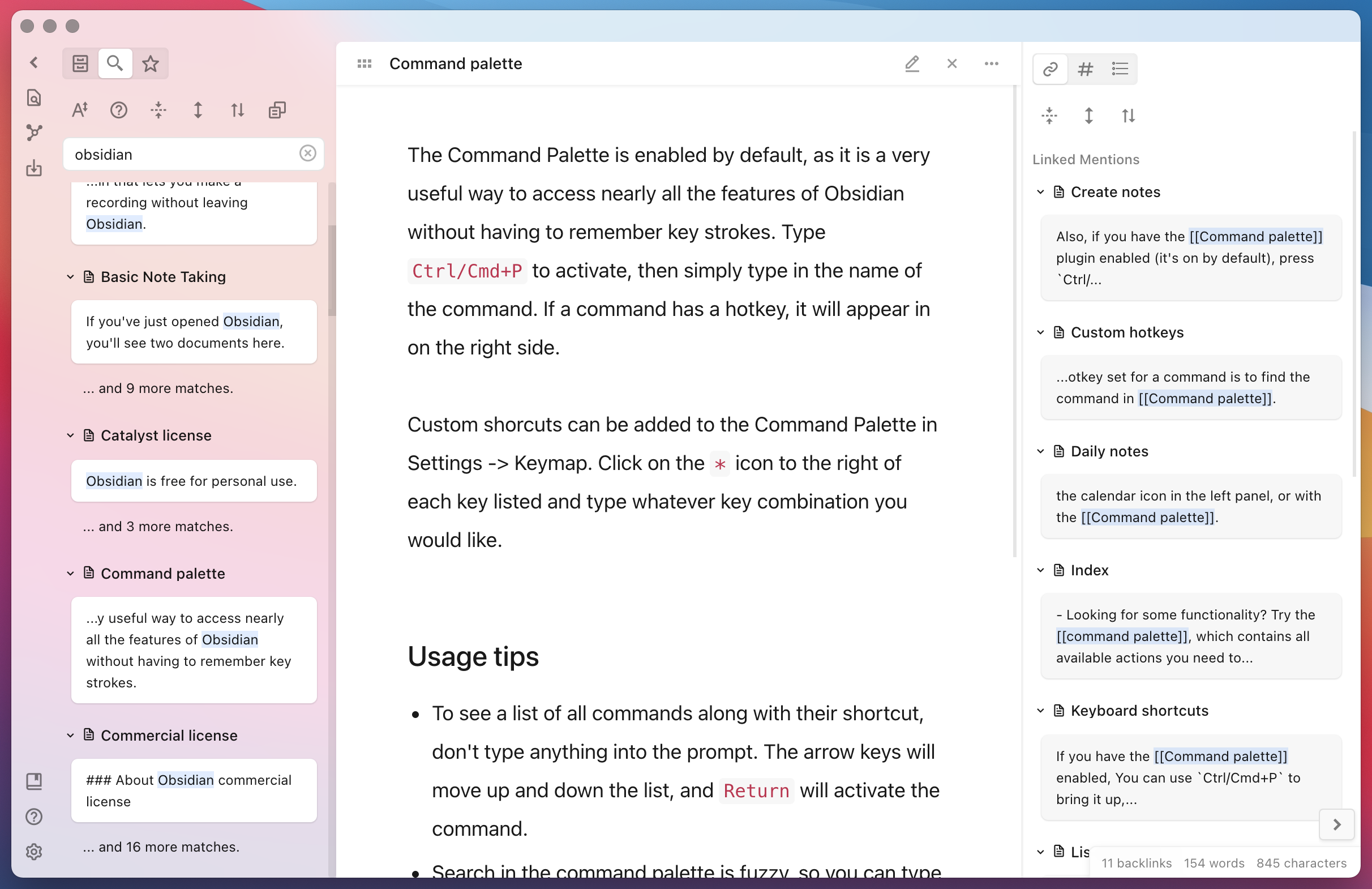Clear the search query
This screenshot has height=889, width=1372.
pyautogui.click(x=308, y=153)
